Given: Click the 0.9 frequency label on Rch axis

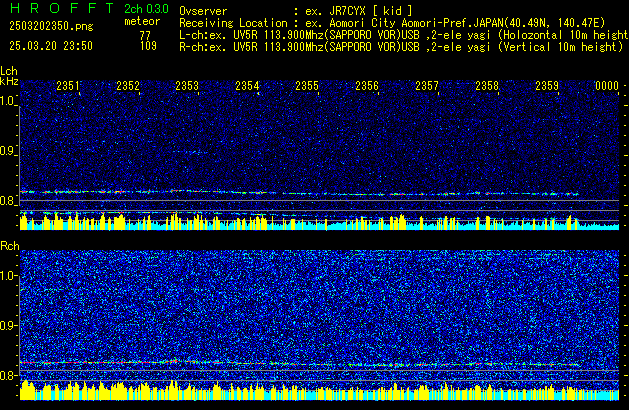Looking at the screenshot, I should [x=8, y=325].
